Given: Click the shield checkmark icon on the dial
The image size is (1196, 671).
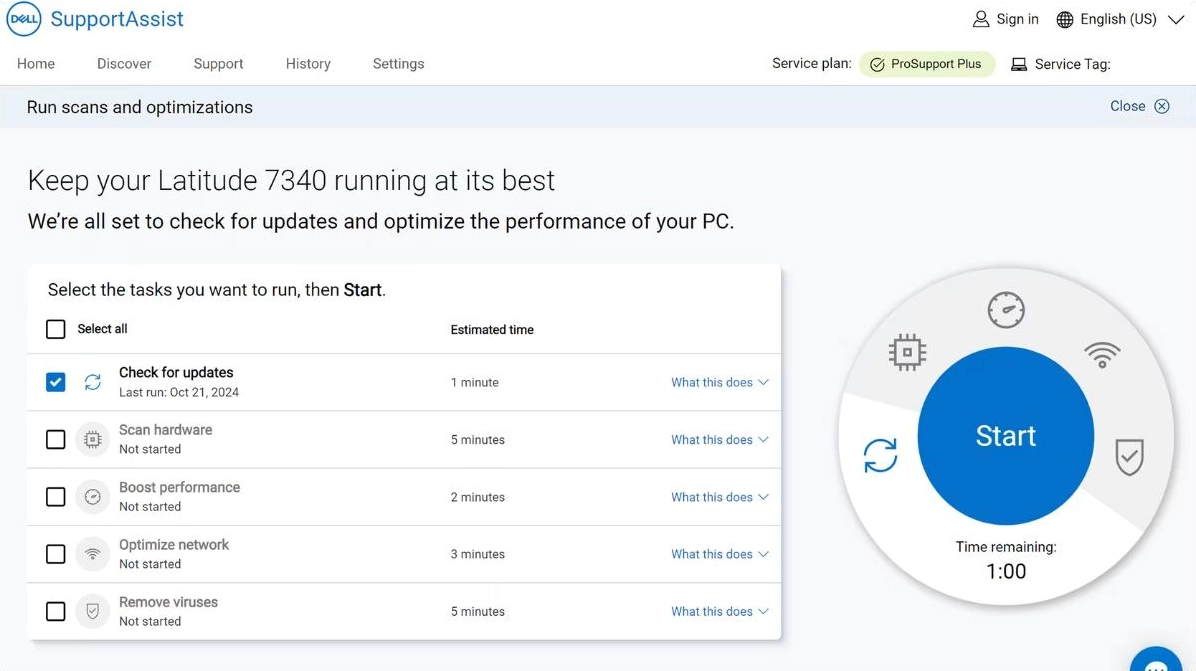Looking at the screenshot, I should pyautogui.click(x=1129, y=457).
